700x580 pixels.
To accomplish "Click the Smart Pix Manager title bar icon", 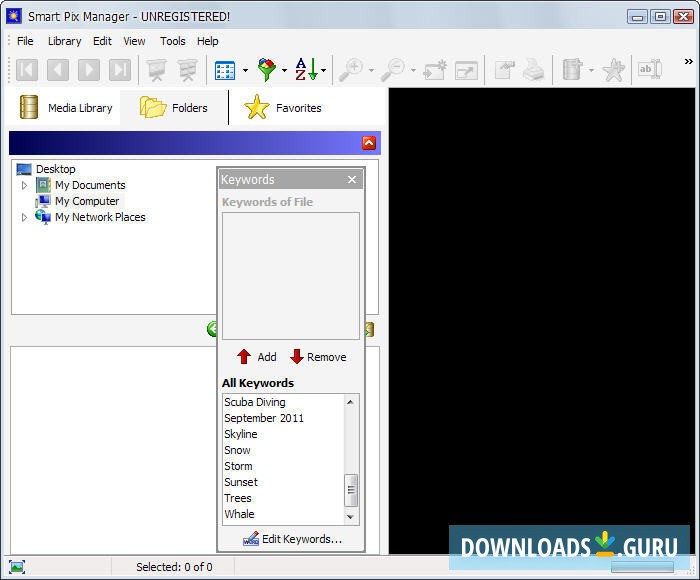I will click(x=14, y=16).
